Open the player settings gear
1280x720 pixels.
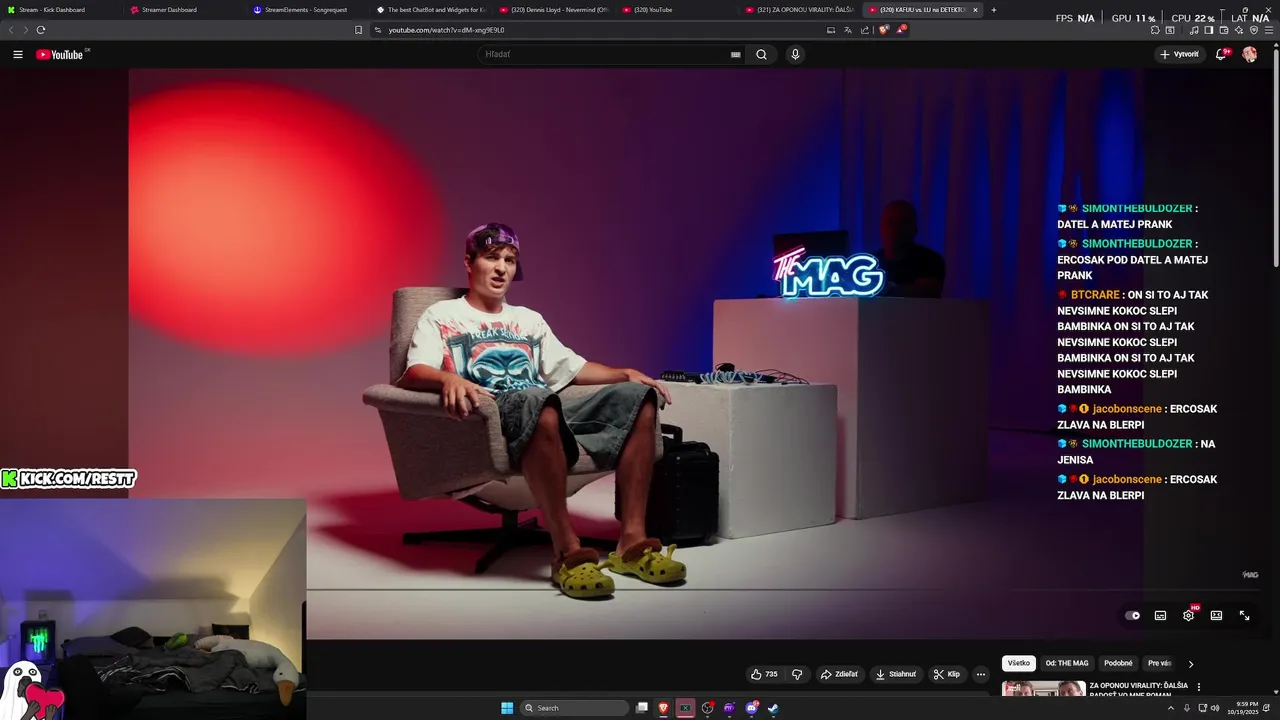pyautogui.click(x=1188, y=616)
